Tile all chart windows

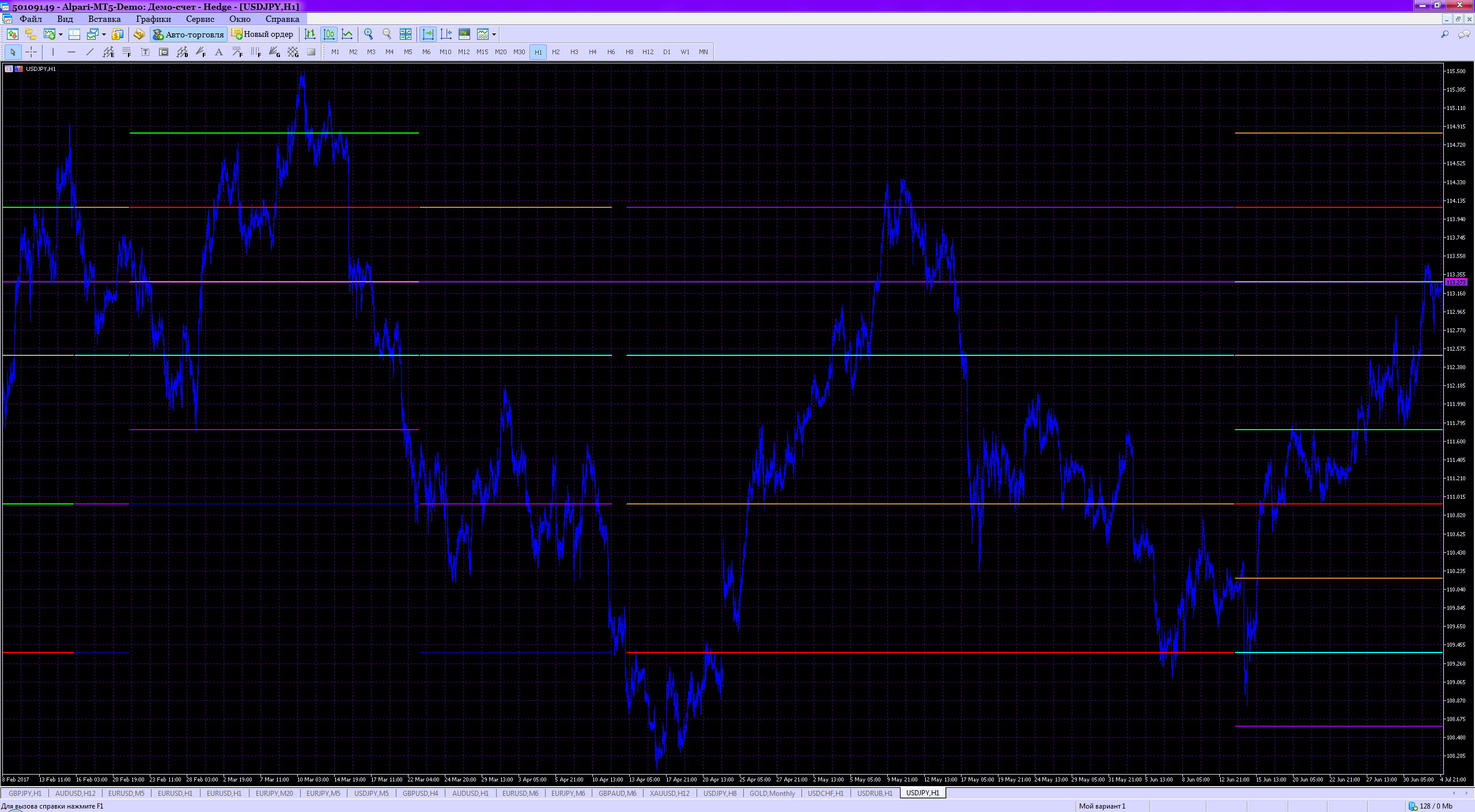[406, 34]
